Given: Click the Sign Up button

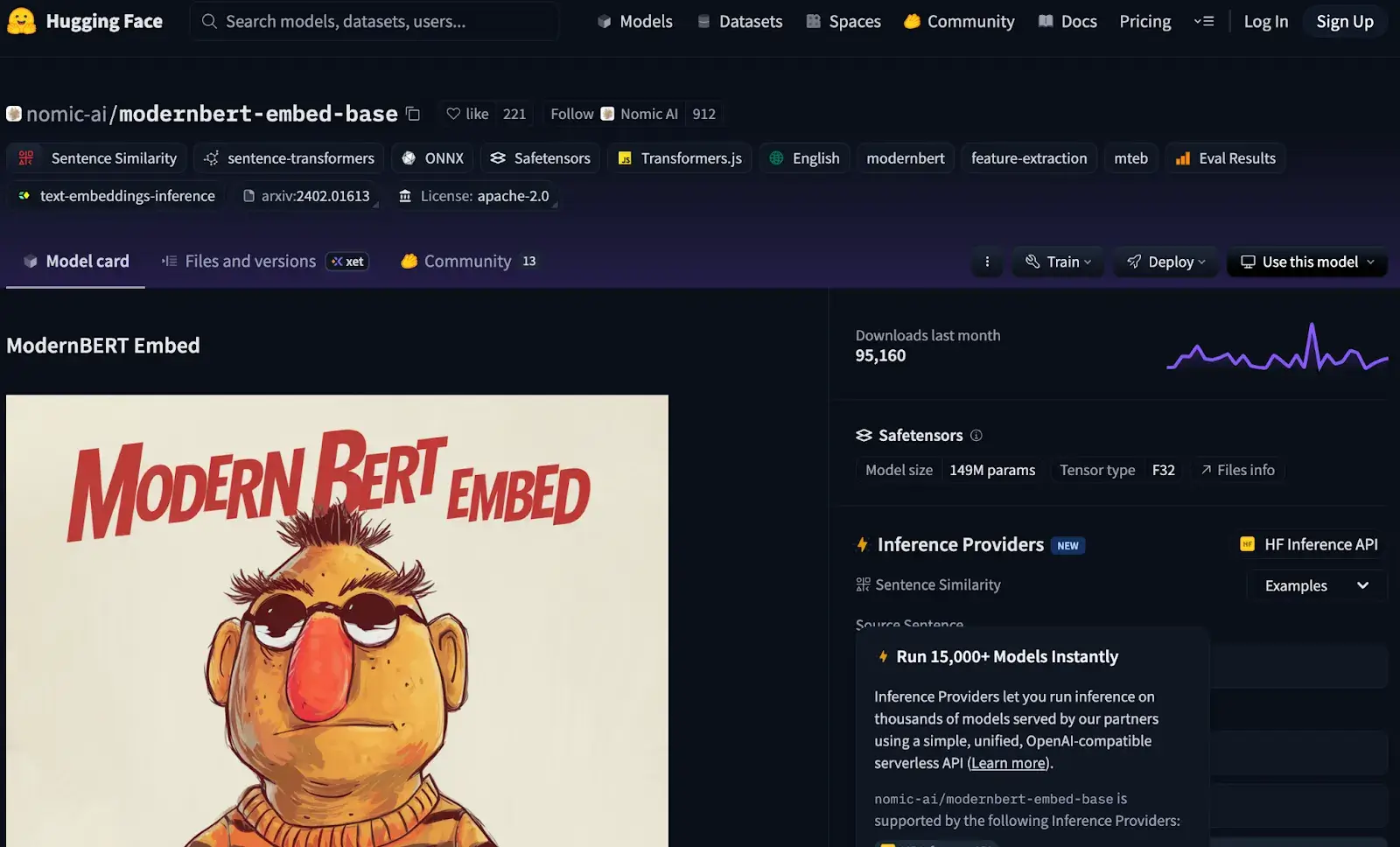Looking at the screenshot, I should coord(1344,21).
